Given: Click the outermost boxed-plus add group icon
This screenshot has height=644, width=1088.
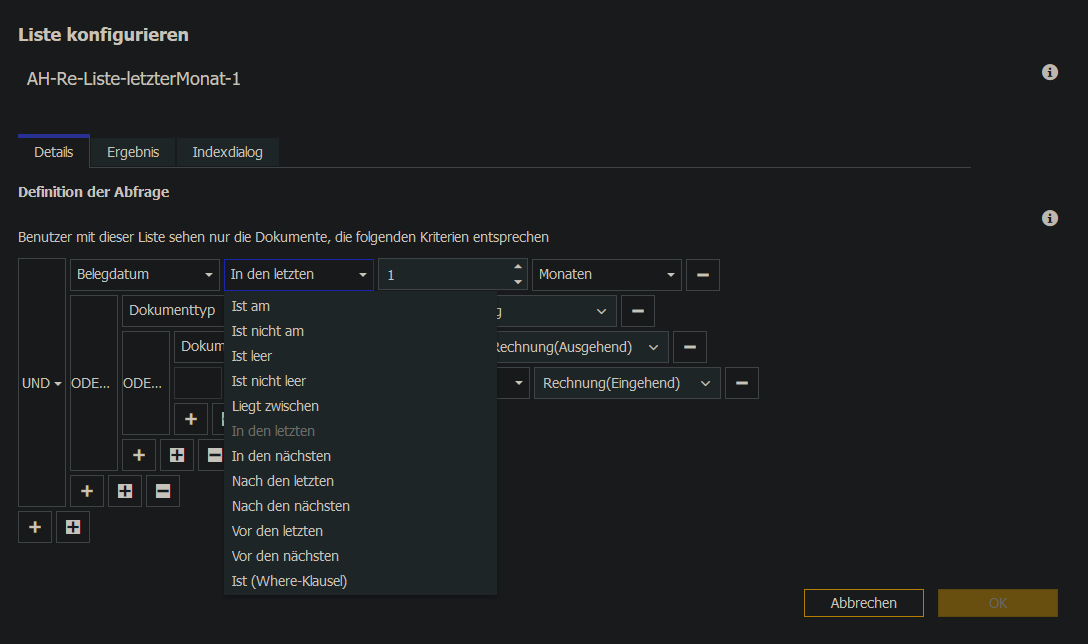Looking at the screenshot, I should (73, 527).
